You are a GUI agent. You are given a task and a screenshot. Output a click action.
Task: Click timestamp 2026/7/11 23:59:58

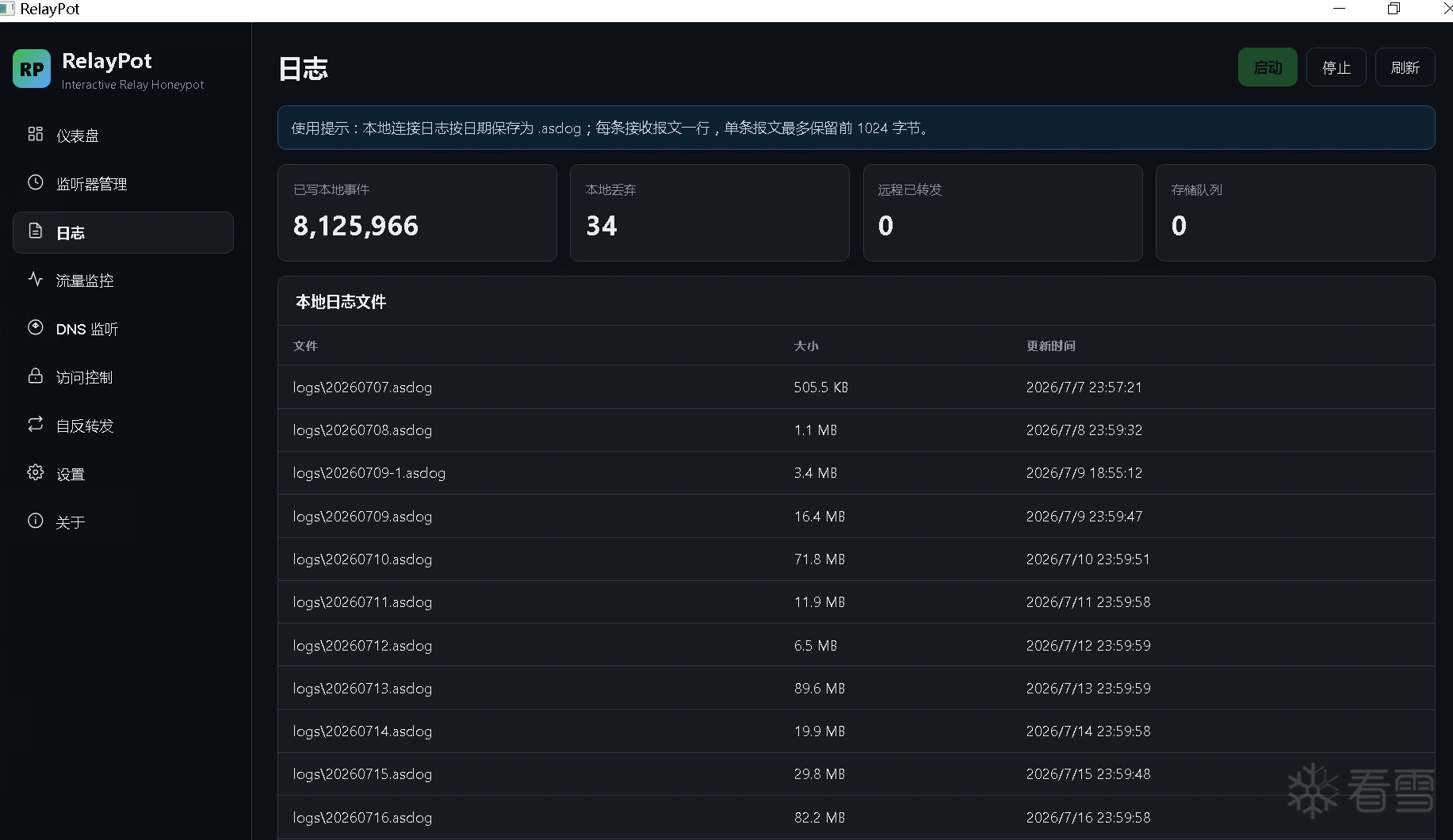click(1088, 601)
